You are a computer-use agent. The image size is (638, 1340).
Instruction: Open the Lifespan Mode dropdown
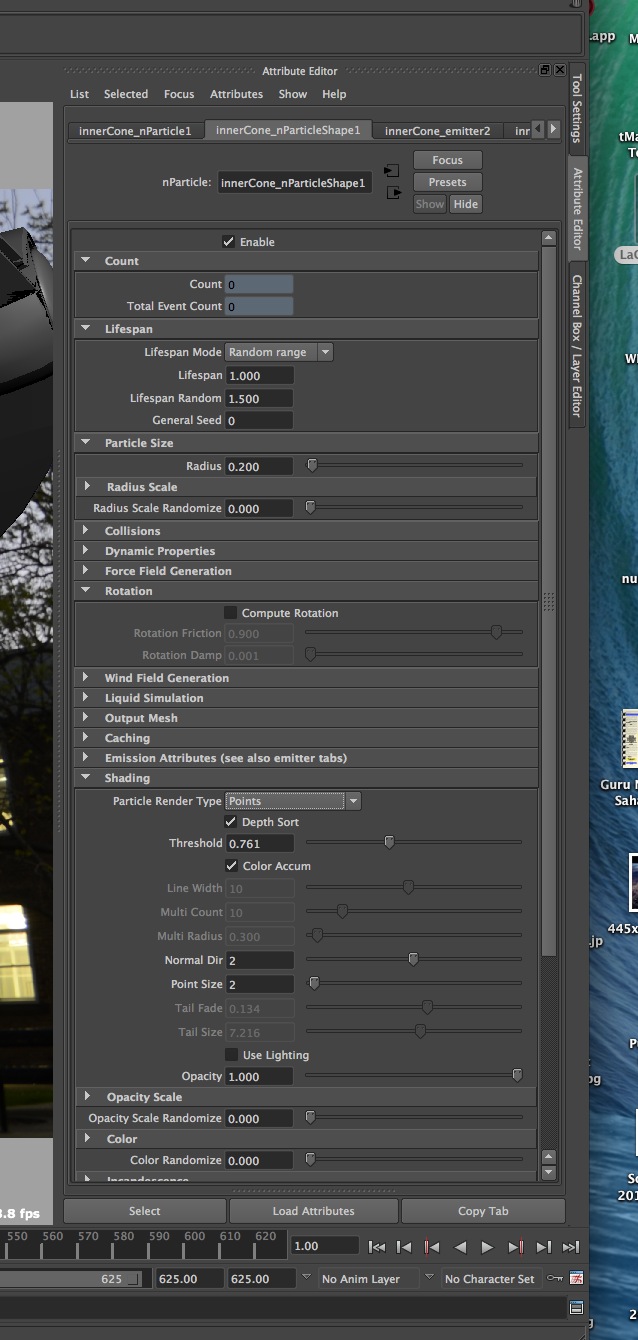pyautogui.click(x=279, y=352)
